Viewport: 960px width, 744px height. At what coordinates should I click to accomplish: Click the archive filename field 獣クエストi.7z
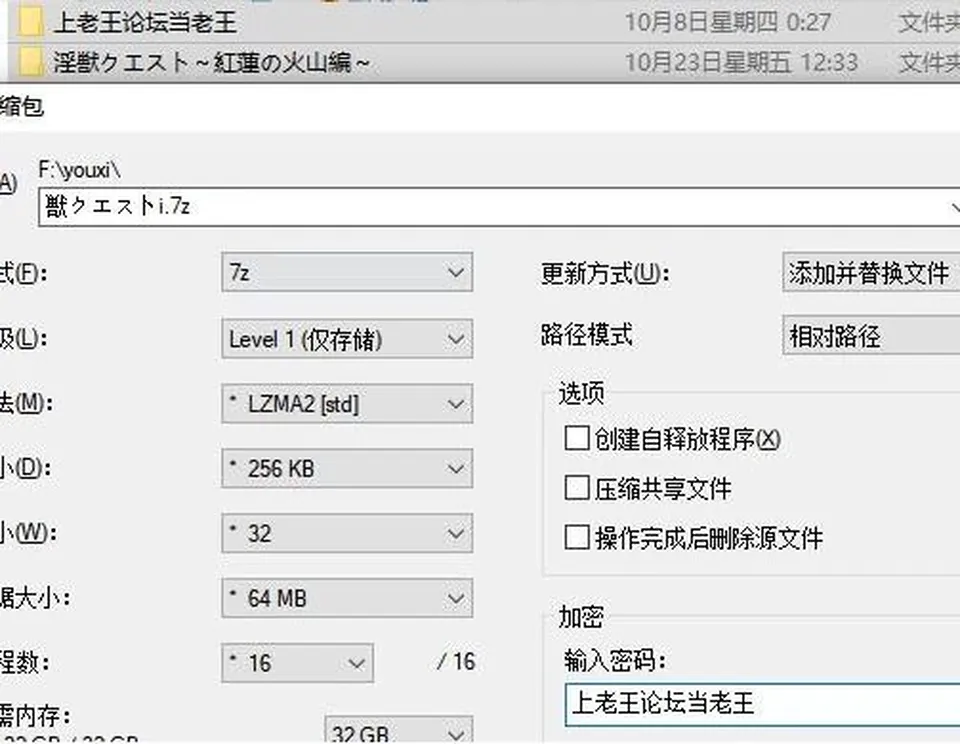pos(499,207)
